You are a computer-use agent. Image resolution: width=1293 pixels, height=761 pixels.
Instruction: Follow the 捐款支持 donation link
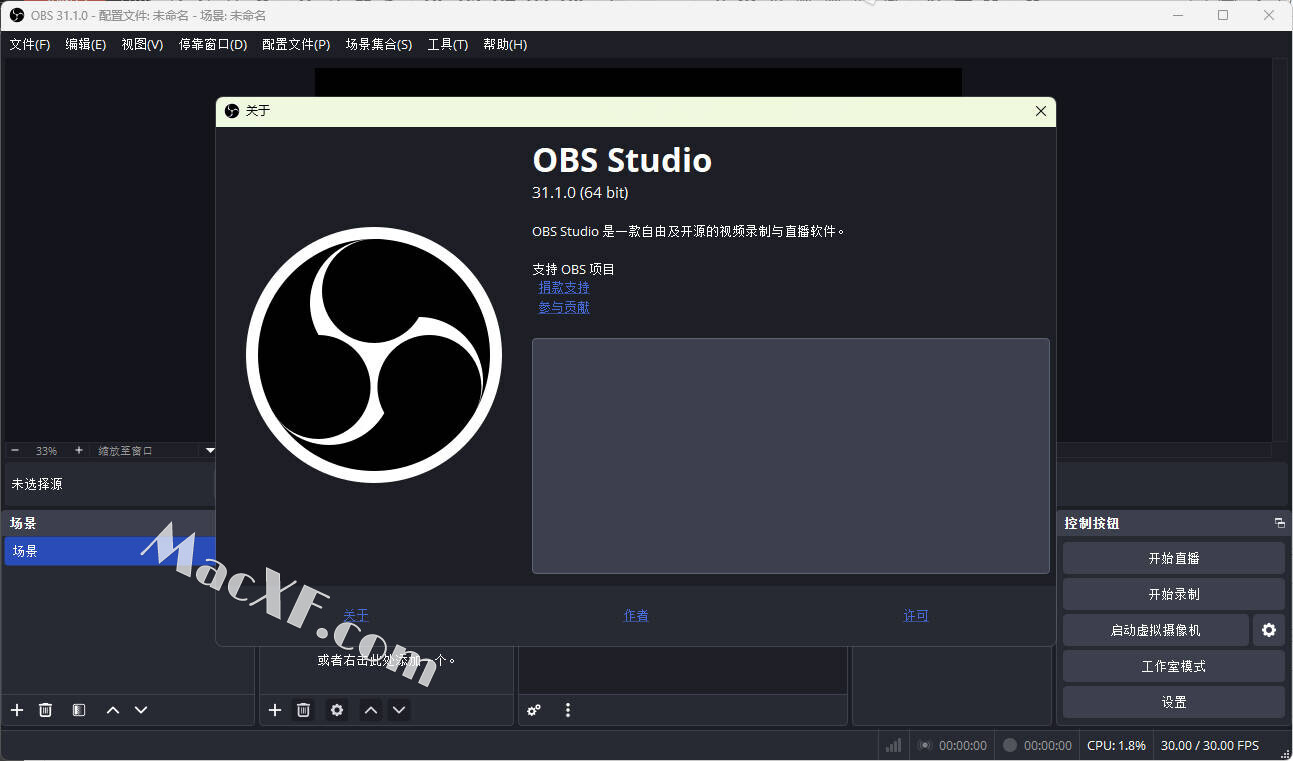(x=564, y=288)
